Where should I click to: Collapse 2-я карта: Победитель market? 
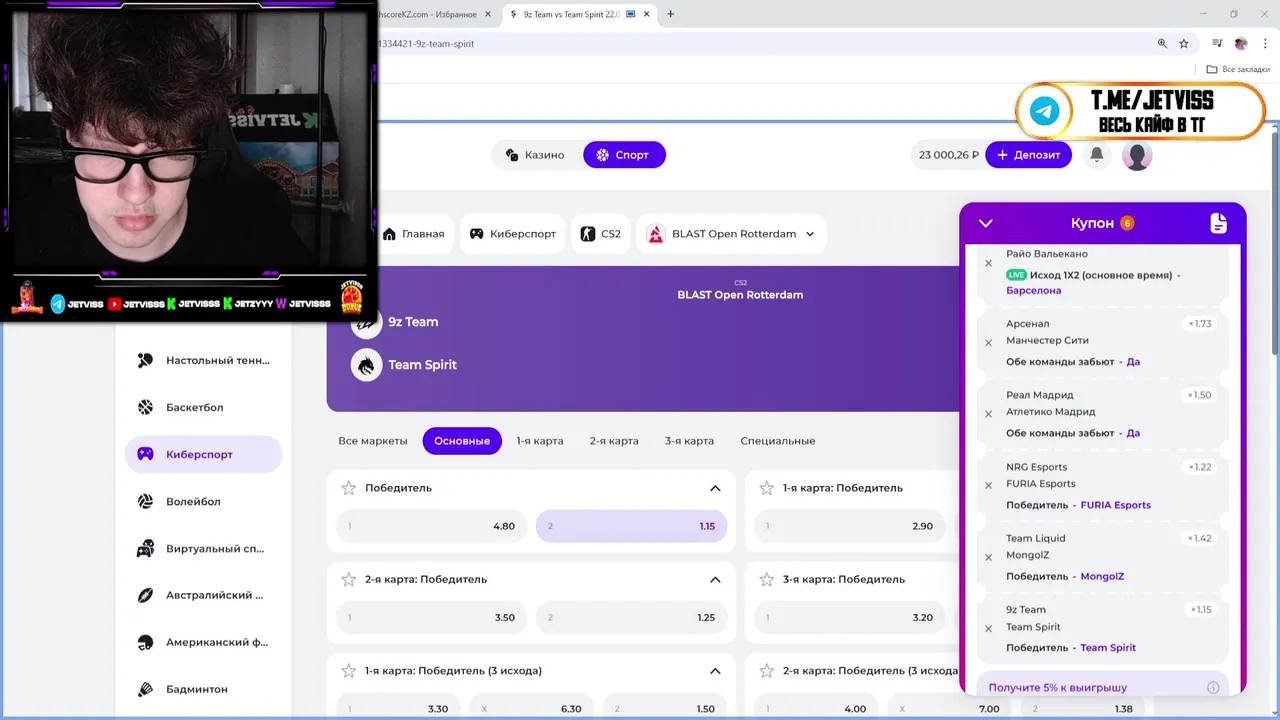(x=715, y=579)
